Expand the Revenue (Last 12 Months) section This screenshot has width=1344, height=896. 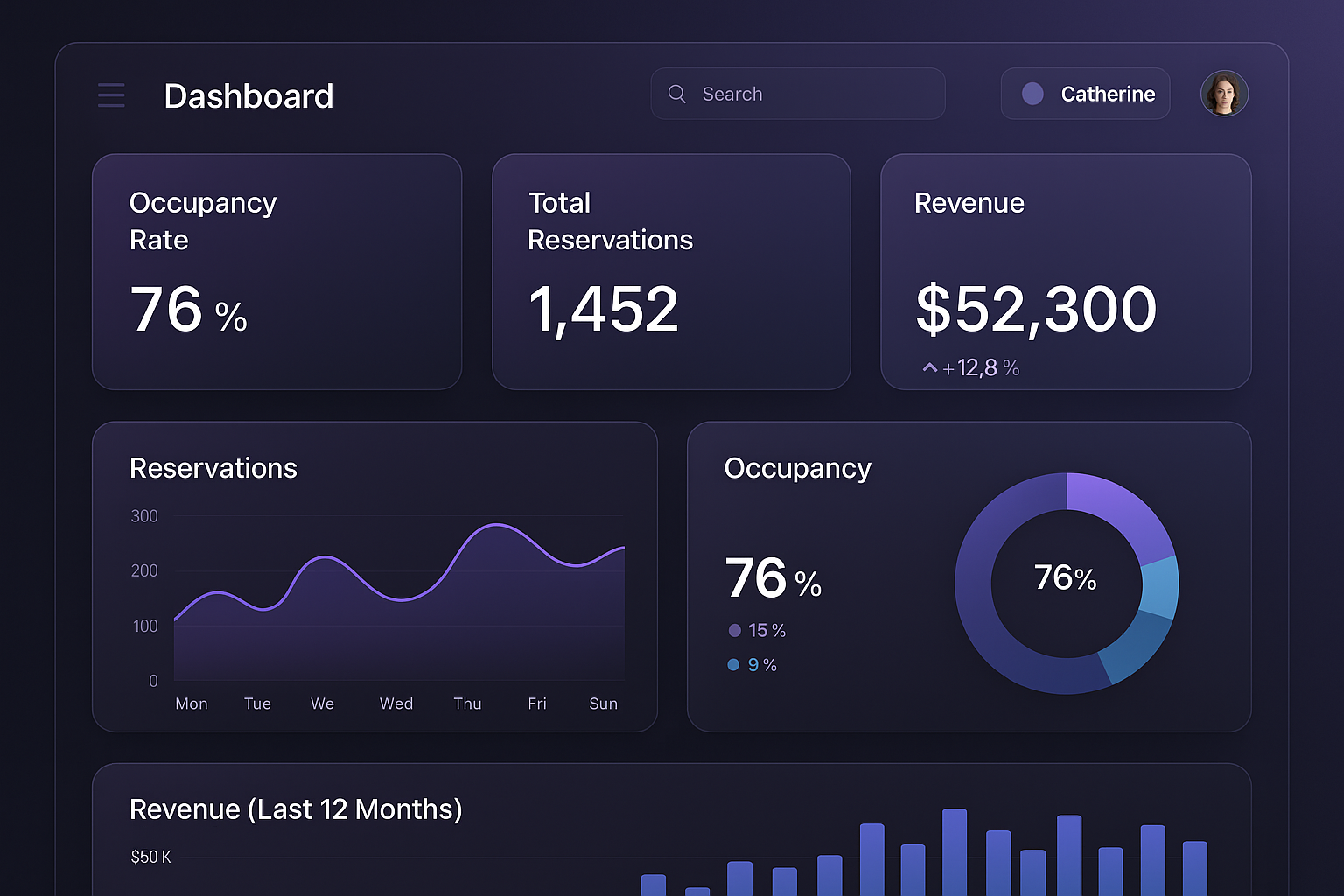[x=296, y=809]
